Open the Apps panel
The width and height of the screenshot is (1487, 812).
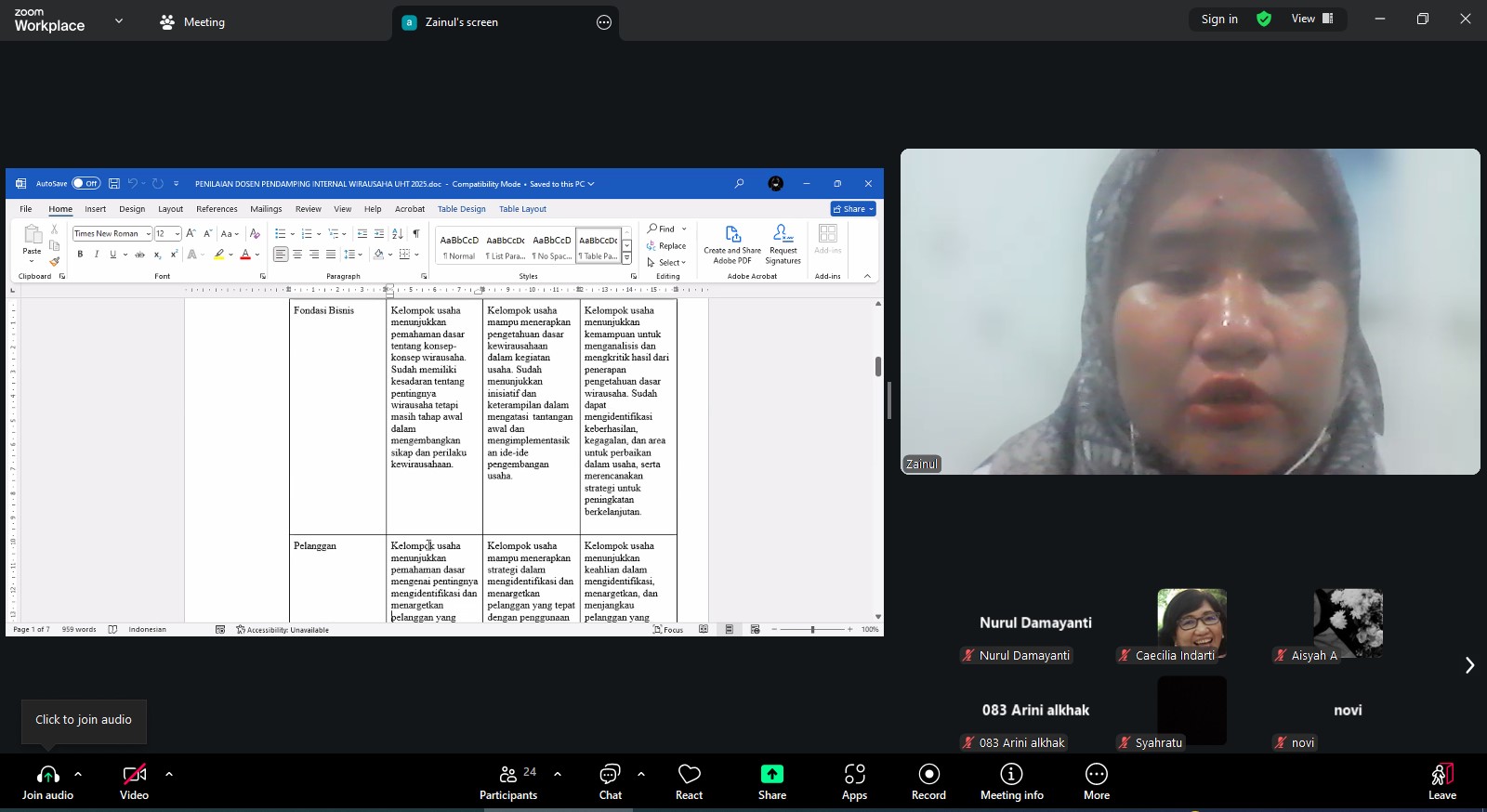pyautogui.click(x=854, y=781)
